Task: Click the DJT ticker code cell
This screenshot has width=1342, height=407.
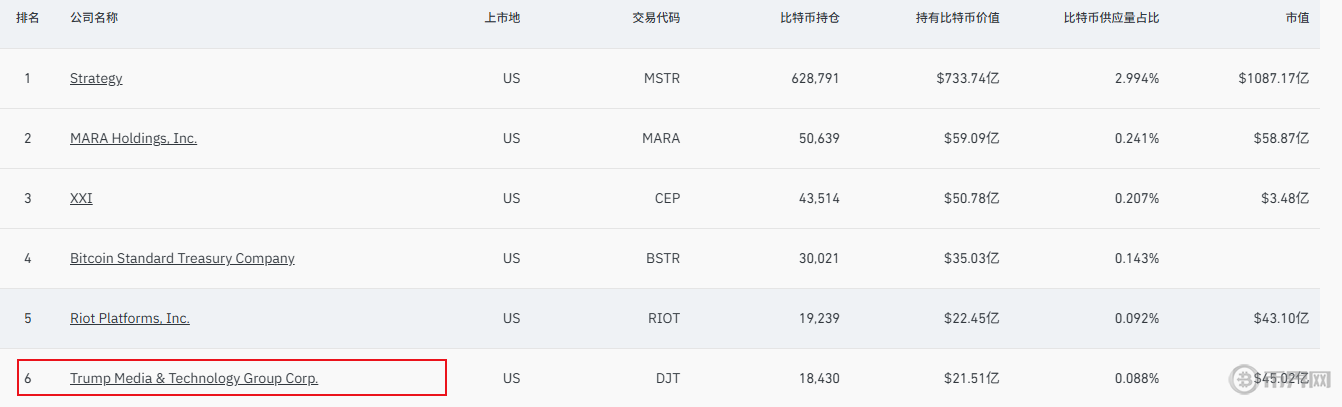Action: [x=667, y=378]
